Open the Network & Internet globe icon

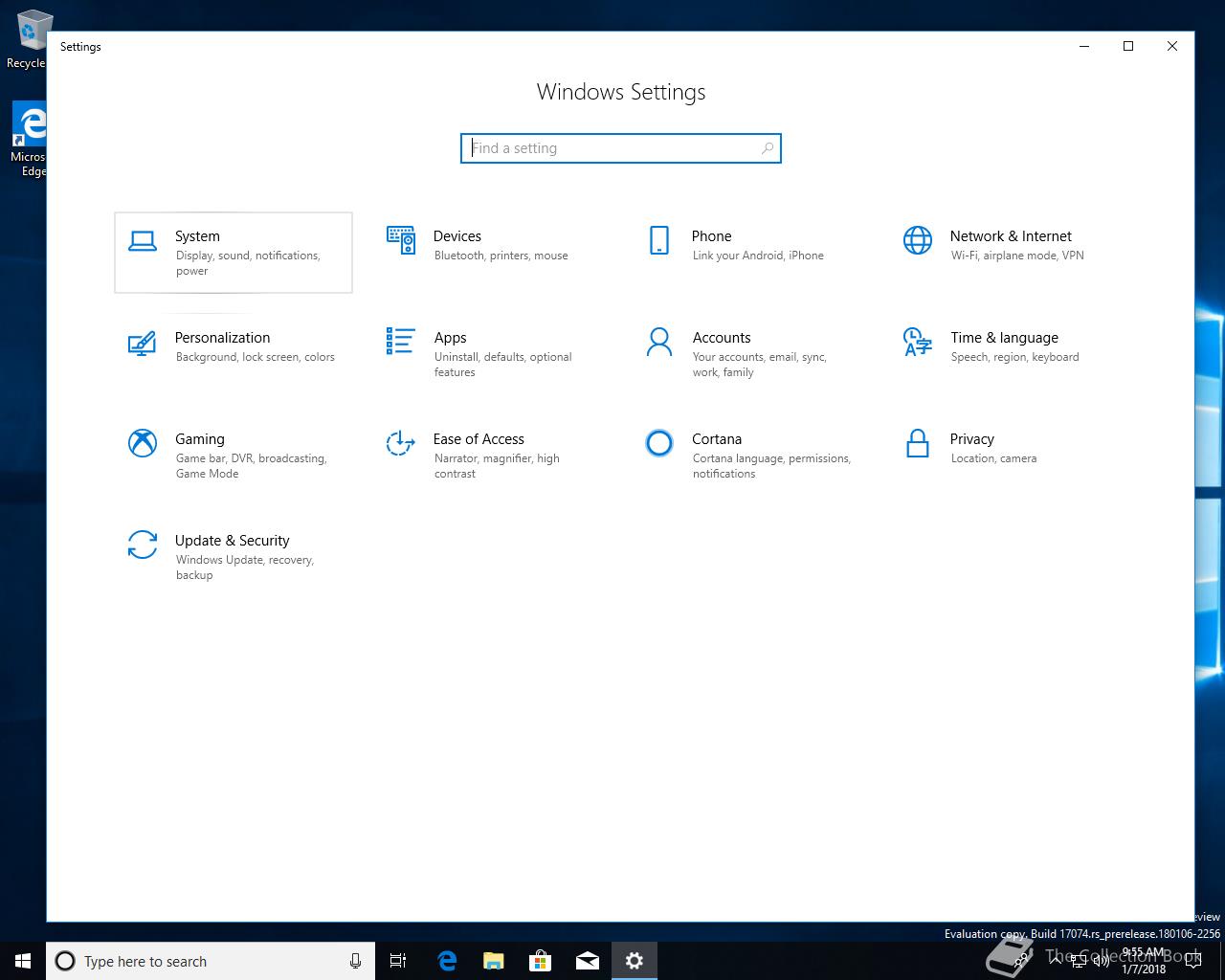(x=918, y=240)
